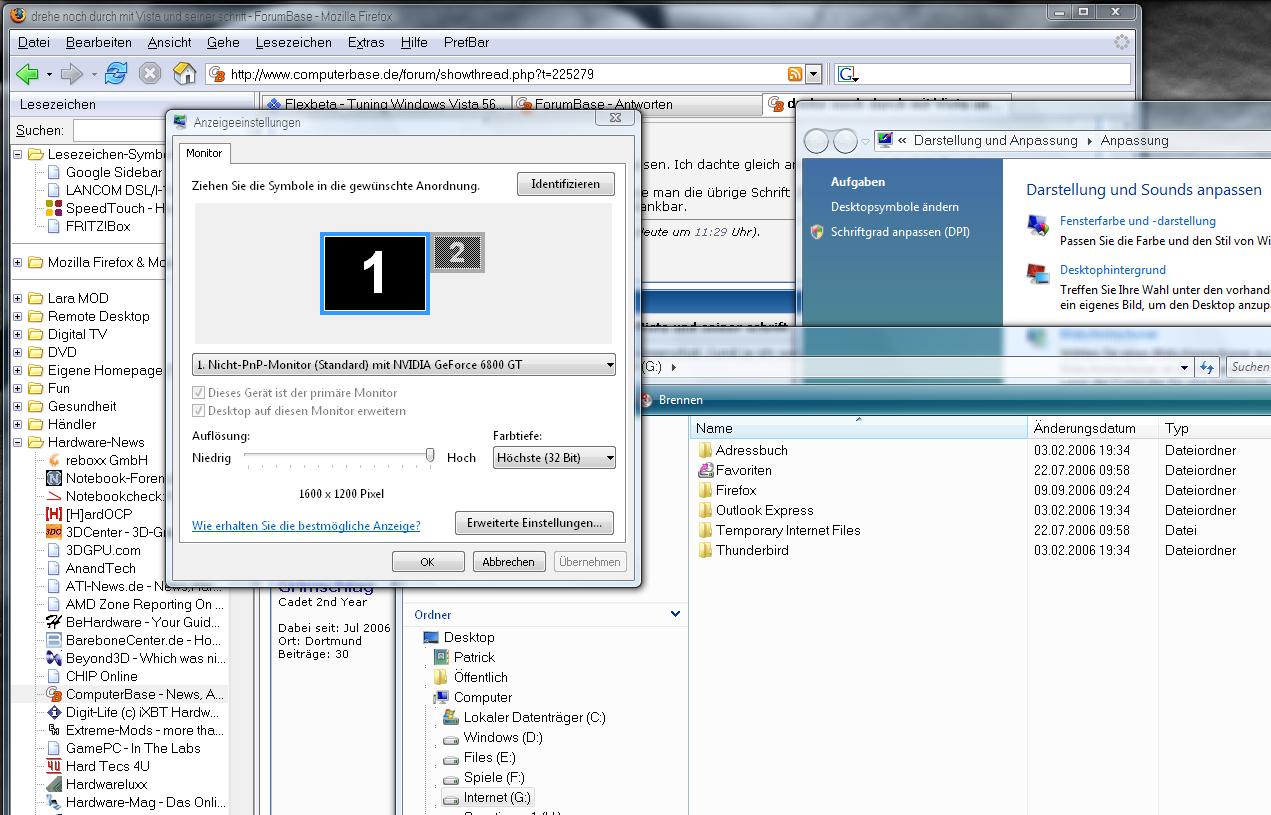Image resolution: width=1271 pixels, height=815 pixels.
Task: Click Abbrechen in Anzeigeeinstellungen dialog
Action: (509, 562)
